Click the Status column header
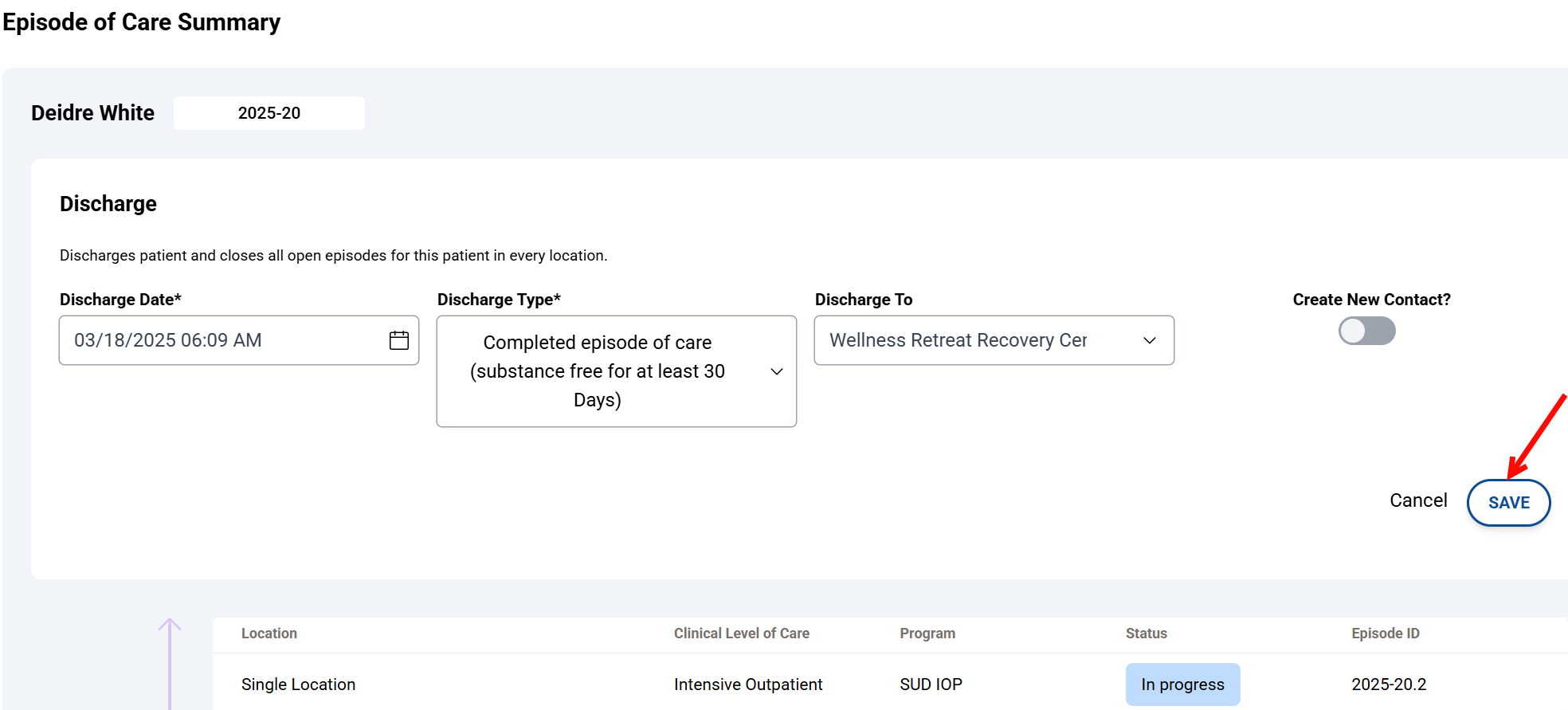The image size is (1568, 710). (1146, 634)
